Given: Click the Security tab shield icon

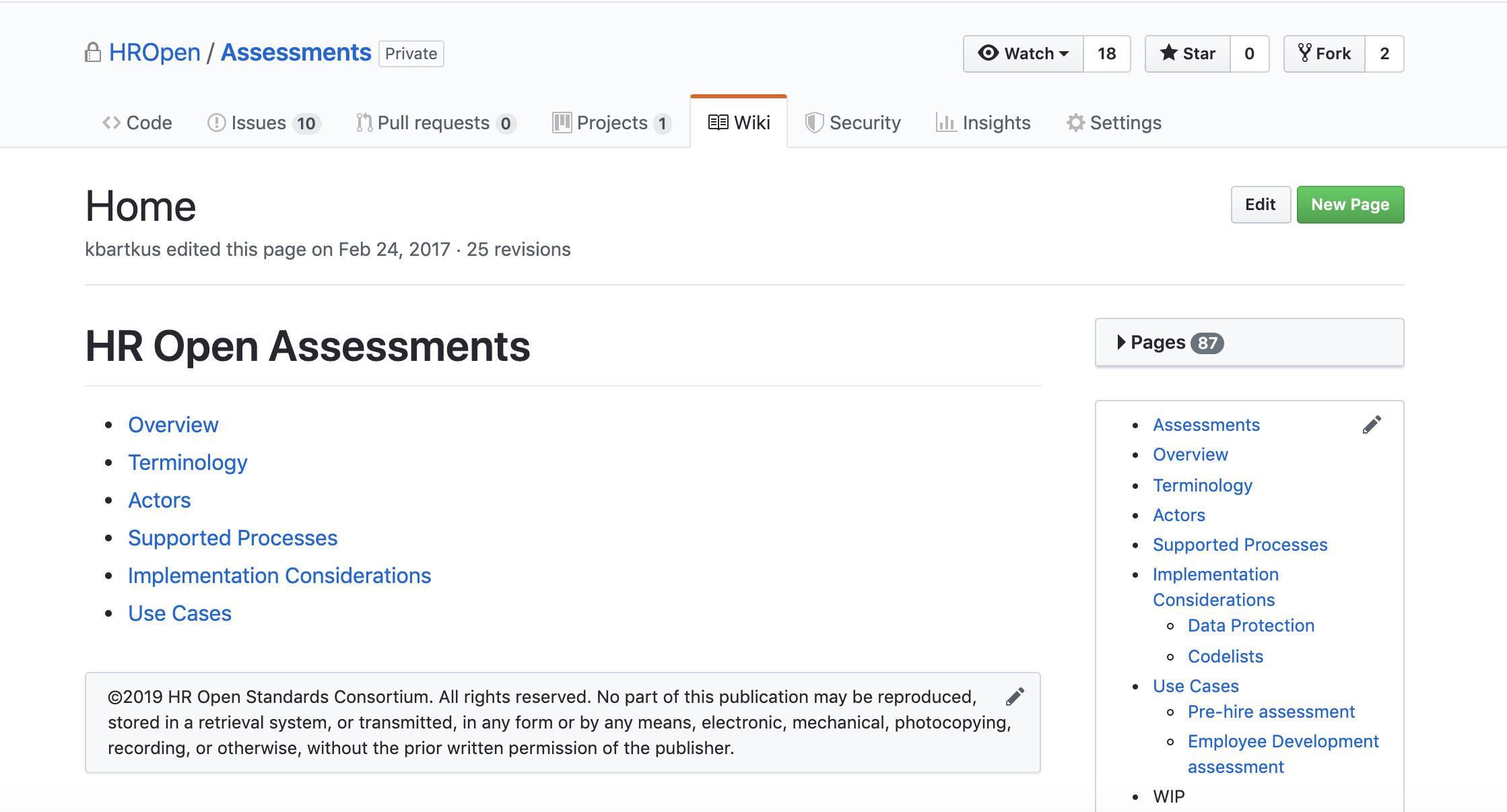Looking at the screenshot, I should tap(814, 123).
